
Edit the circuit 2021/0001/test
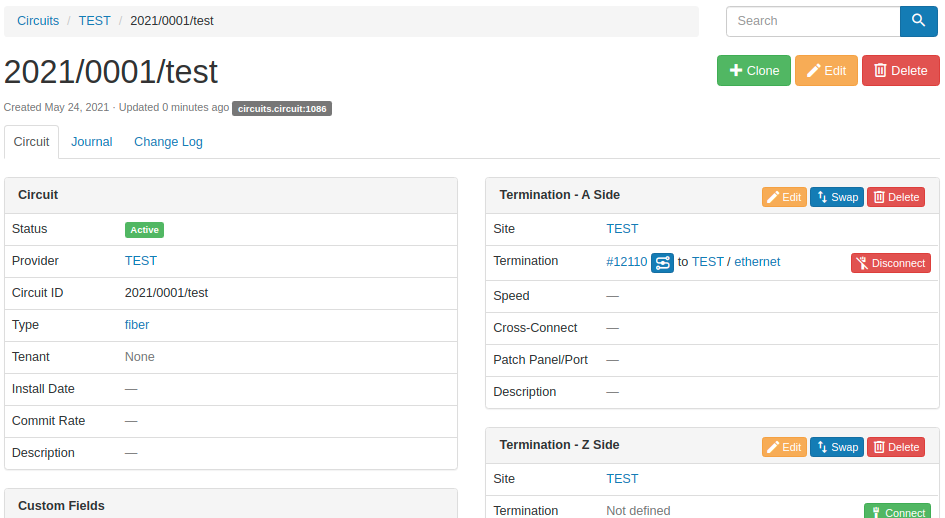826,71
